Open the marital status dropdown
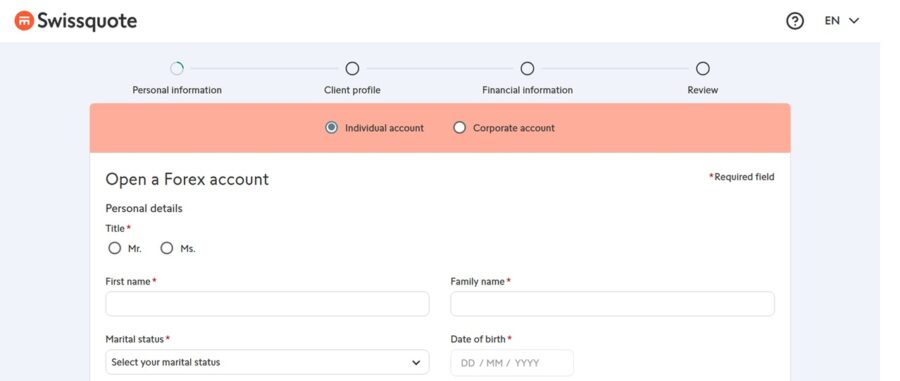The height and width of the screenshot is (381, 900). tap(267, 363)
